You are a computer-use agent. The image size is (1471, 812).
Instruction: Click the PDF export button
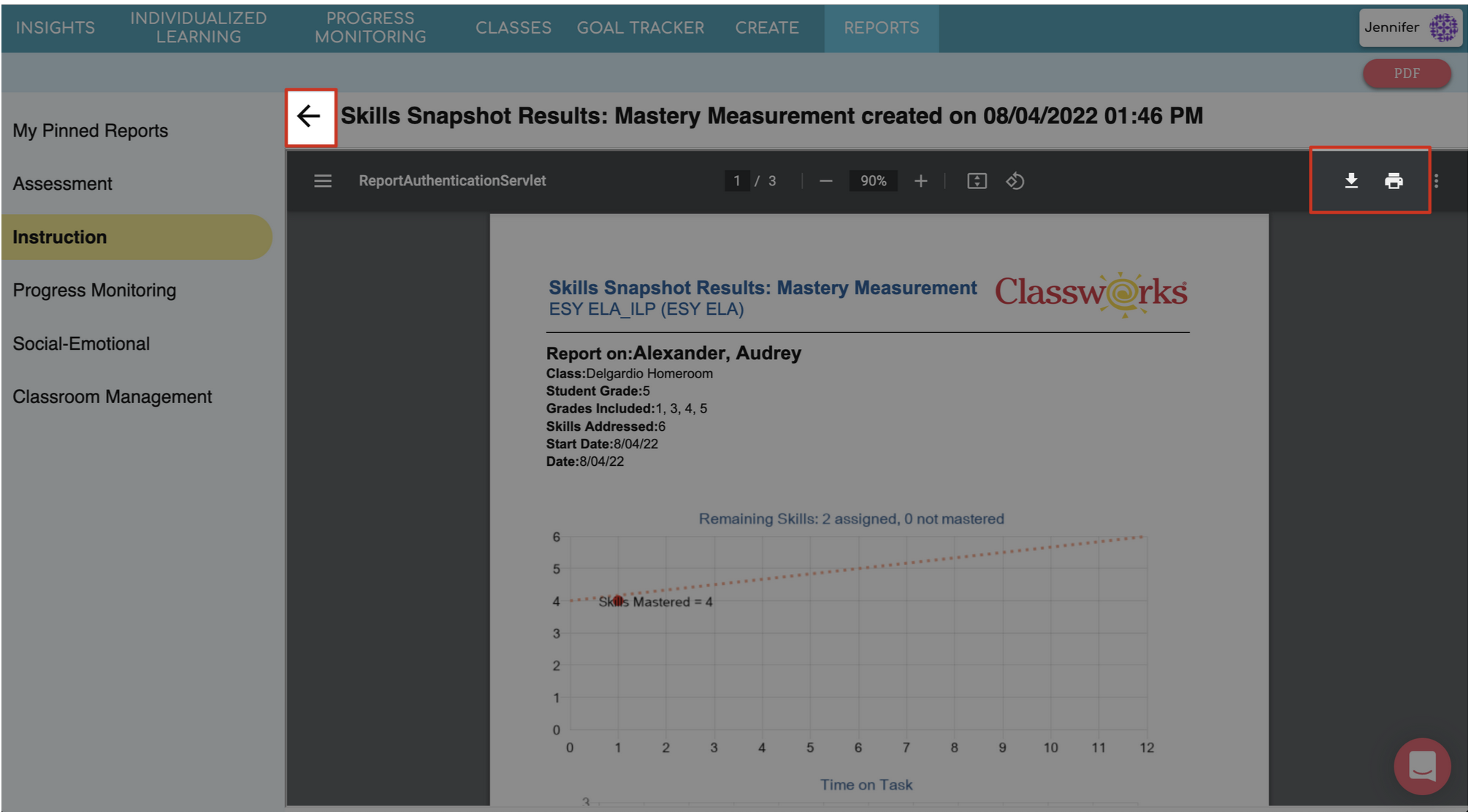(1406, 73)
